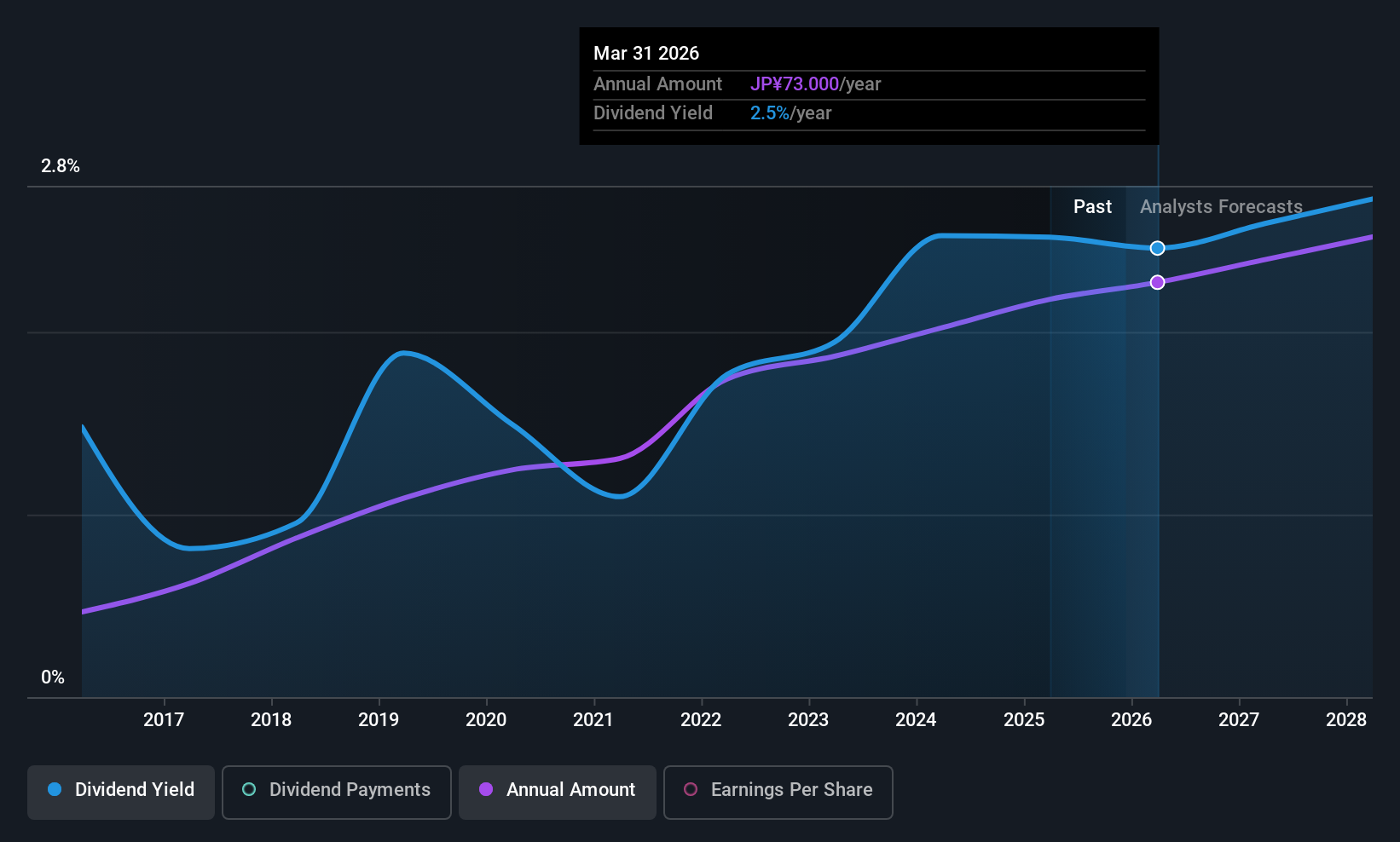Click the teal Dividend Payments legend circle
The width and height of the screenshot is (1400, 842).
[x=249, y=789]
